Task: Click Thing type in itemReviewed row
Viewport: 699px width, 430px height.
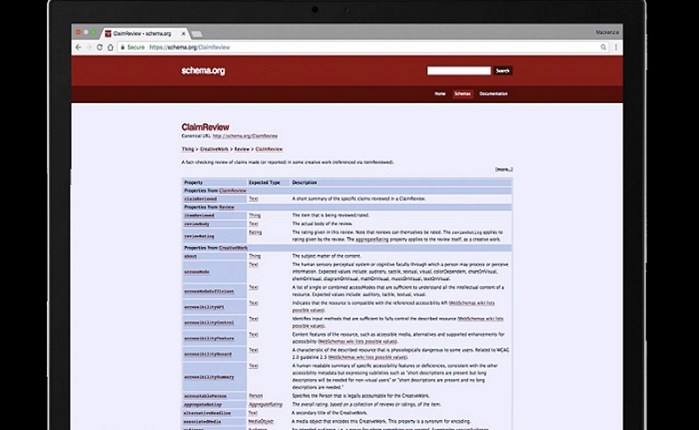Action: click(x=255, y=215)
